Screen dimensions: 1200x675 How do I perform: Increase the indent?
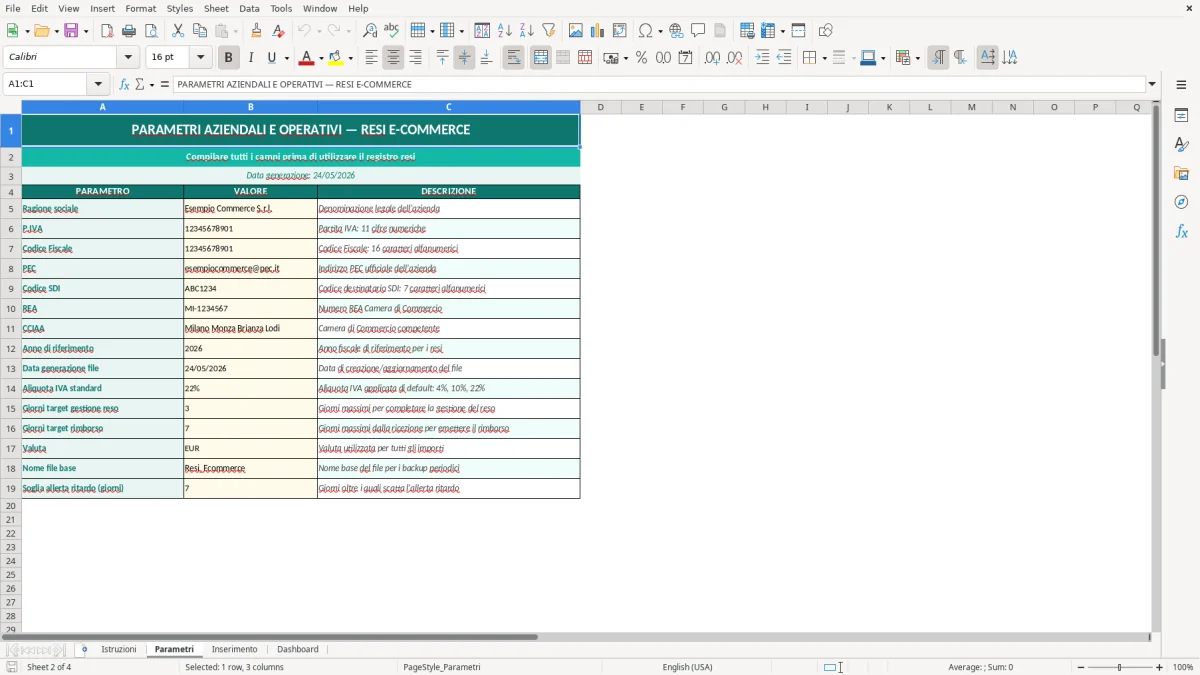(x=762, y=58)
